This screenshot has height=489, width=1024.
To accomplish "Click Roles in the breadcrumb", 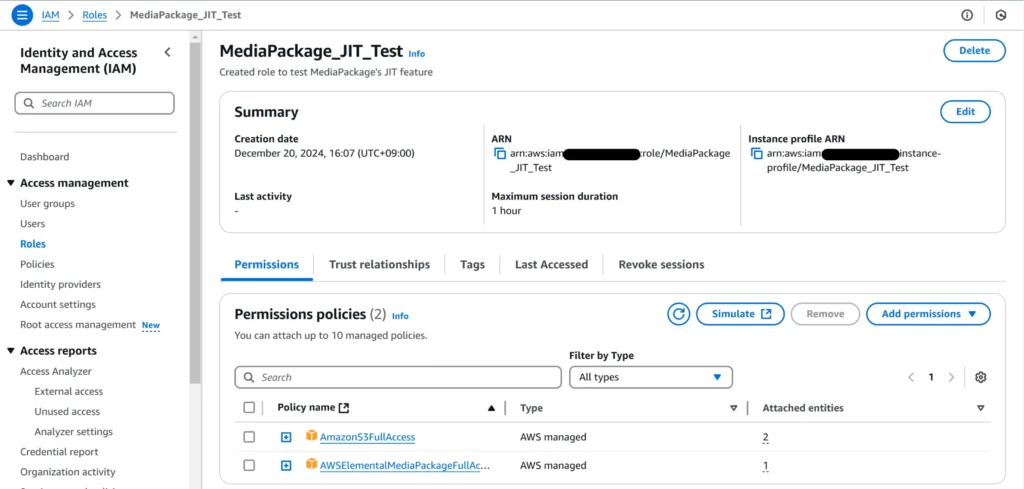I will (95, 15).
